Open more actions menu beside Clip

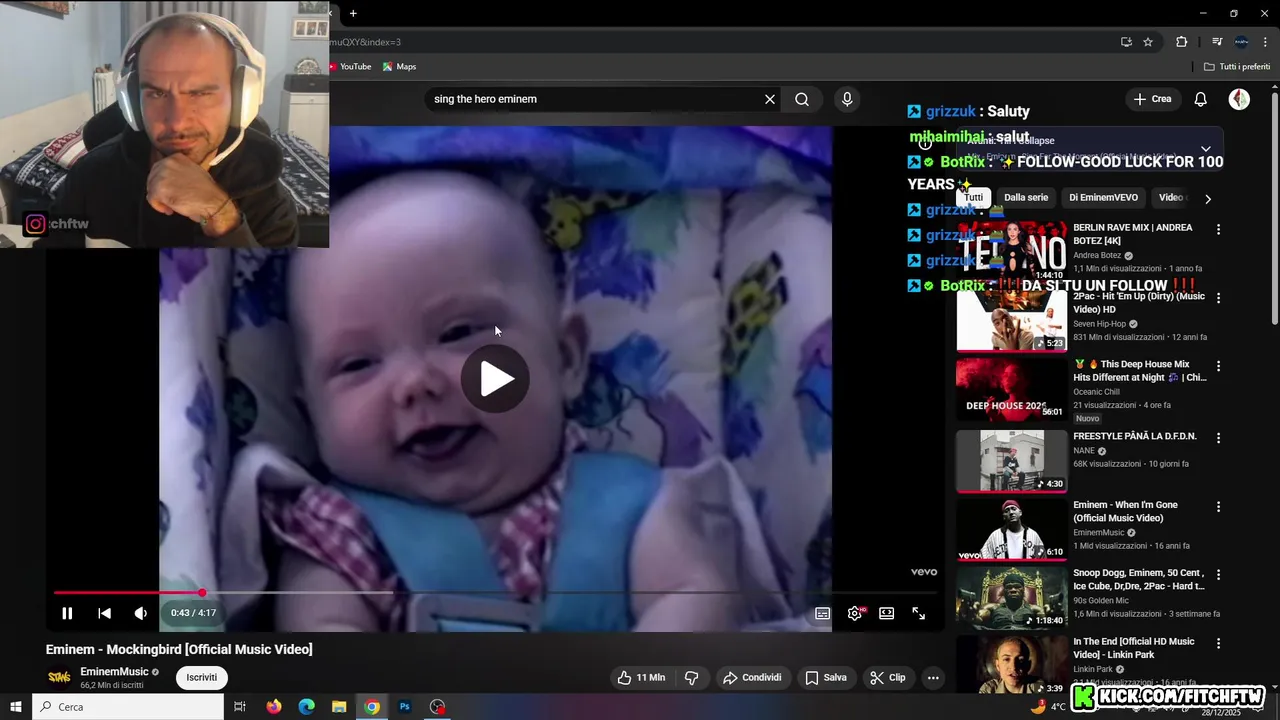pos(933,677)
